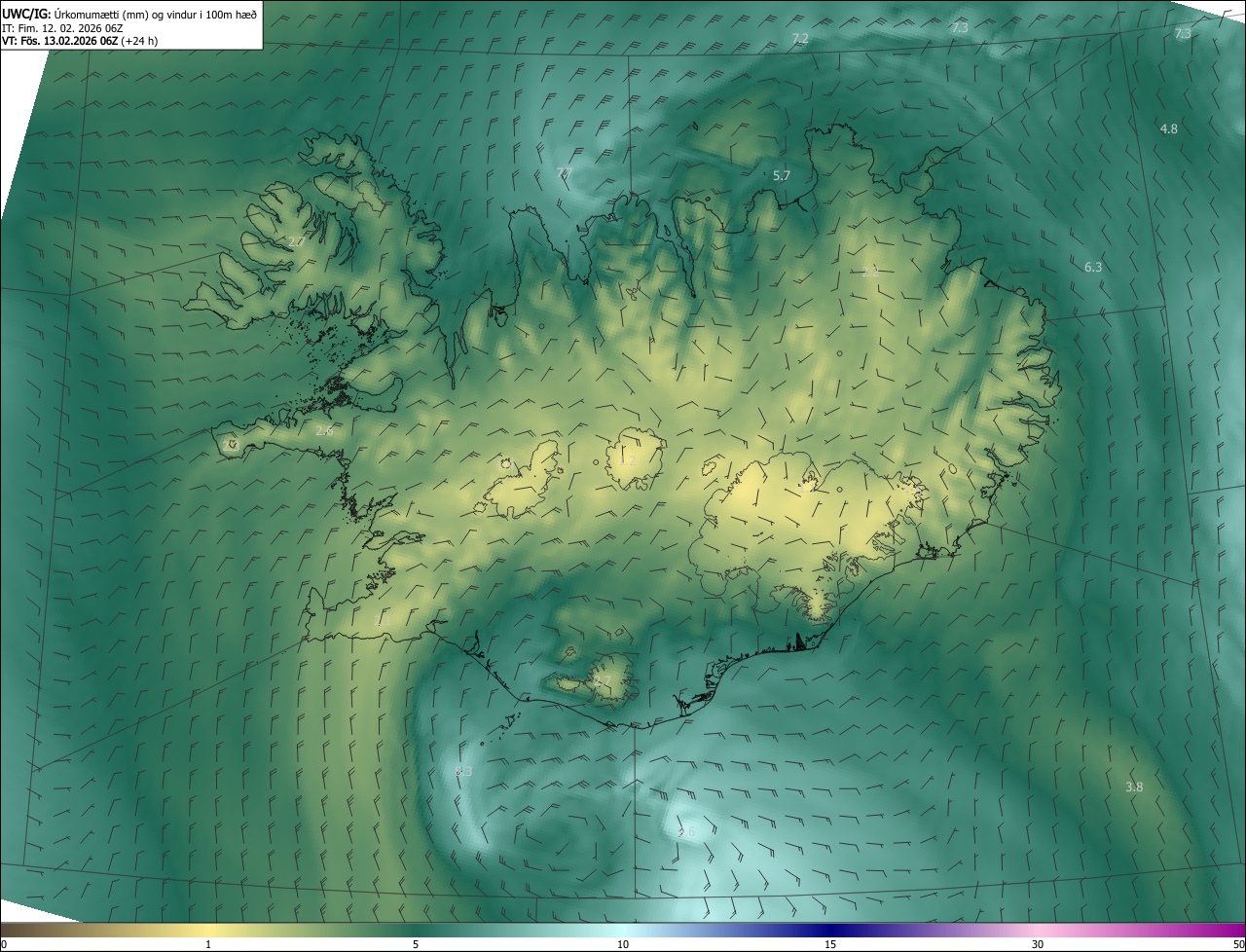
Task: Click the 0 tick on the color scale
Action: pos(3,944)
